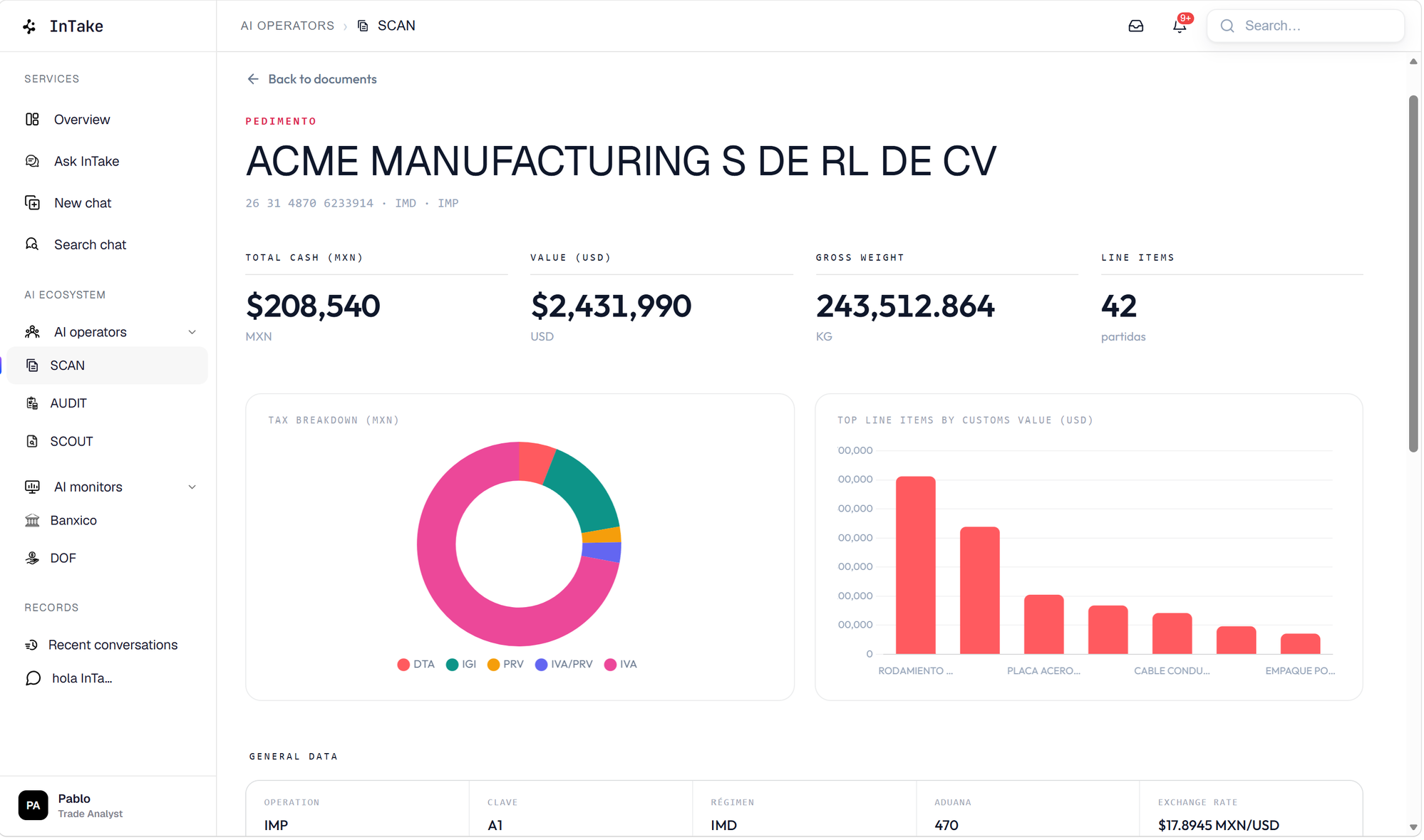Click the search magnifier icon
Image resolution: width=1424 pixels, height=840 pixels.
[x=1227, y=26]
